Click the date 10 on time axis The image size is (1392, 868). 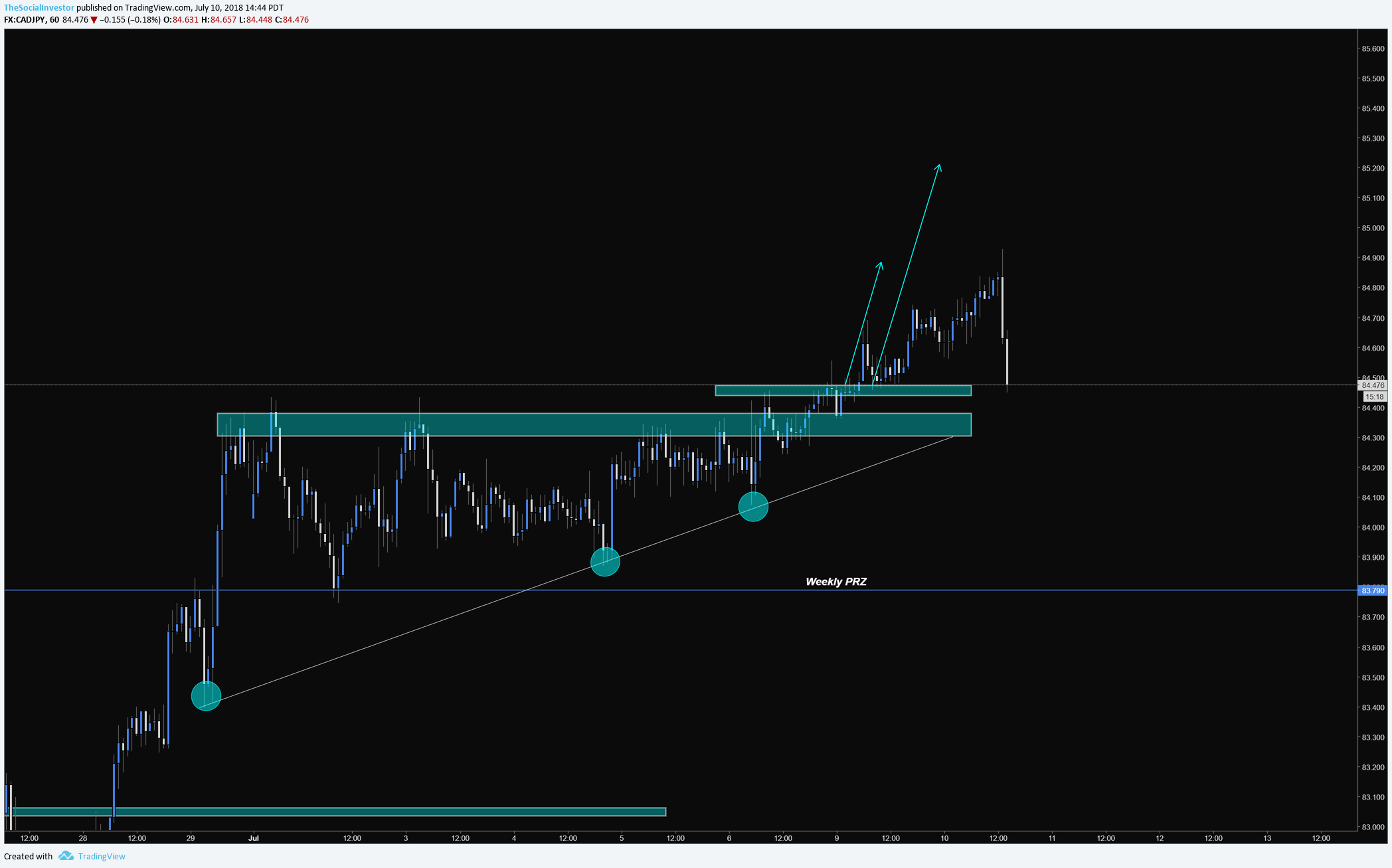pos(944,838)
